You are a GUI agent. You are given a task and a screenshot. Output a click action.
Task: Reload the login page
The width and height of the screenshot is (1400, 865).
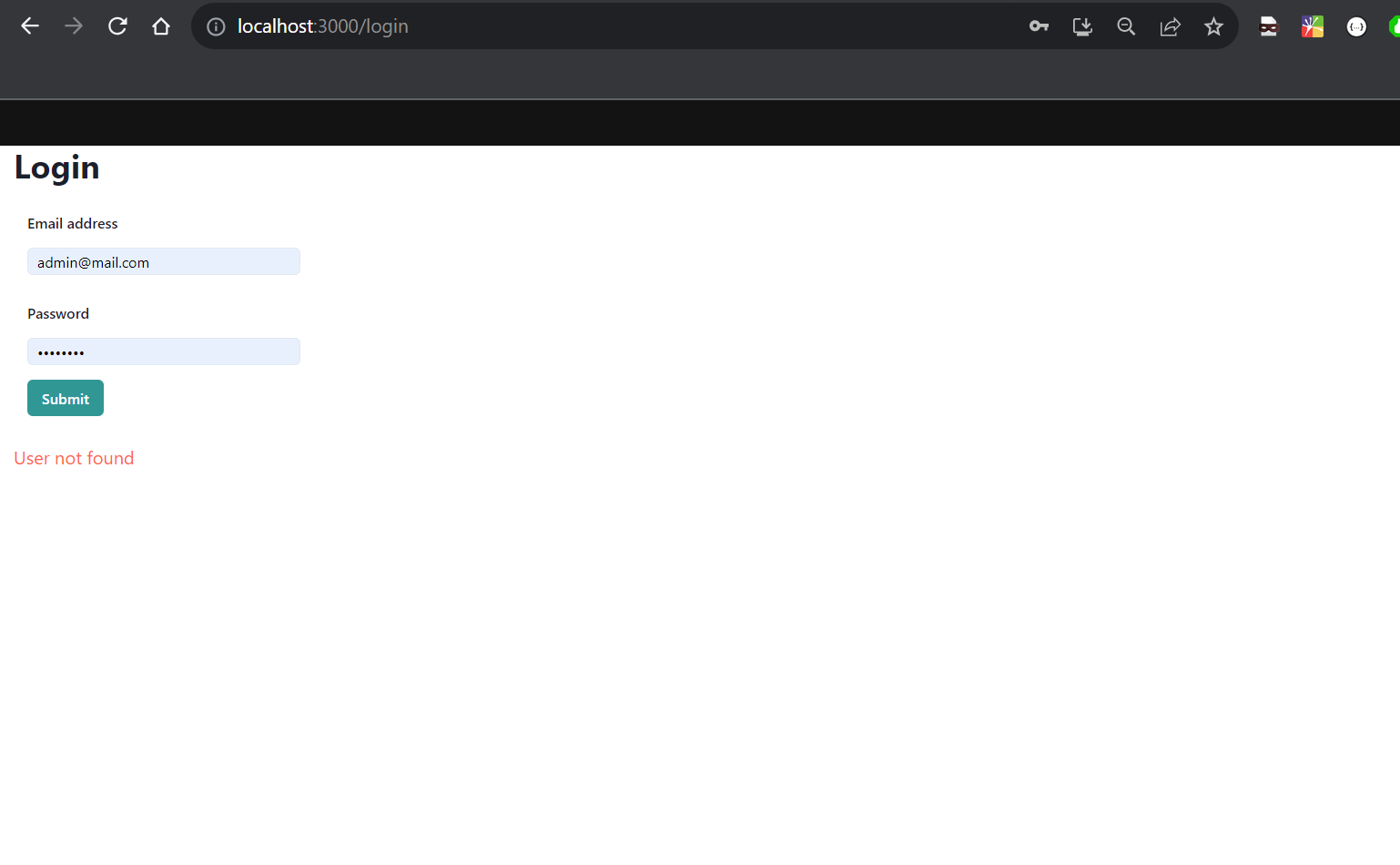[x=117, y=25]
